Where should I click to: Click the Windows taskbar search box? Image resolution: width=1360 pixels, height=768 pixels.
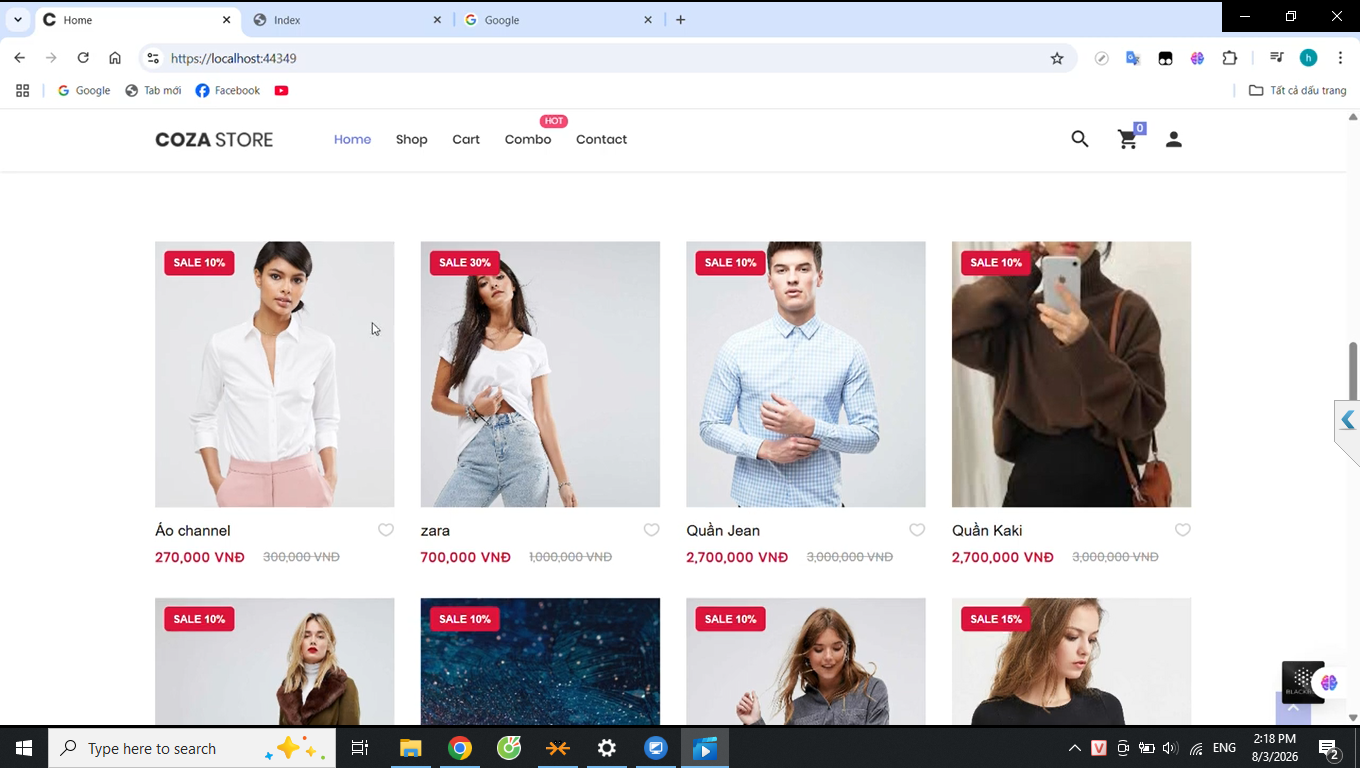192,748
